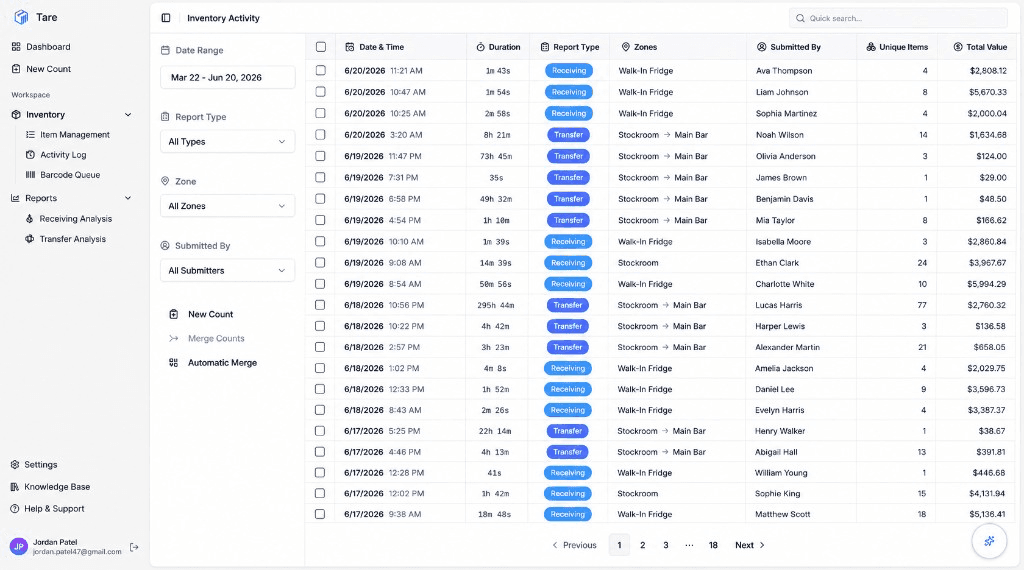Click the Activity Log clock icon
1024x570 pixels.
pos(30,155)
